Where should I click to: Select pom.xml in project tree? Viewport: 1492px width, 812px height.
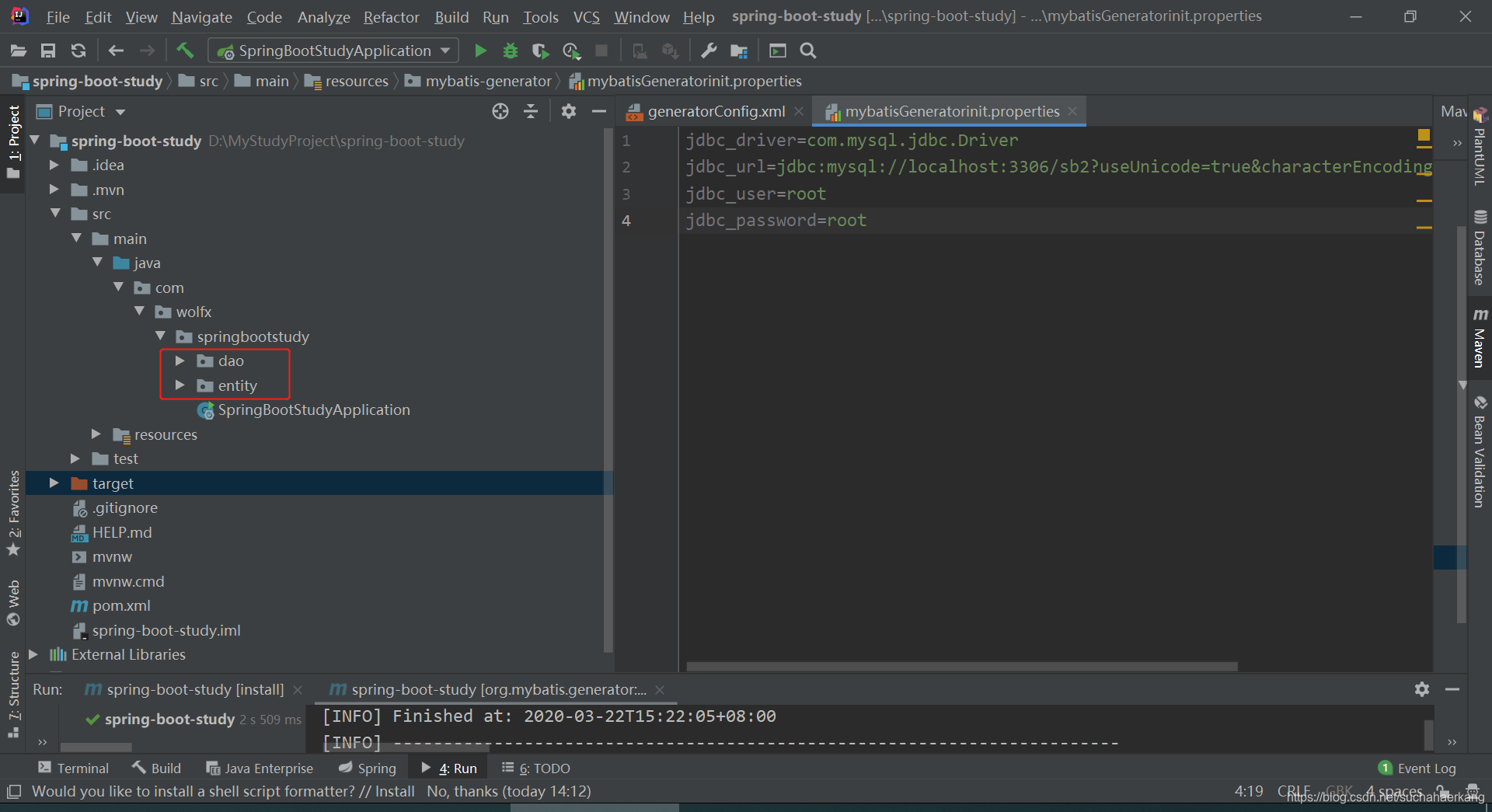coord(121,606)
